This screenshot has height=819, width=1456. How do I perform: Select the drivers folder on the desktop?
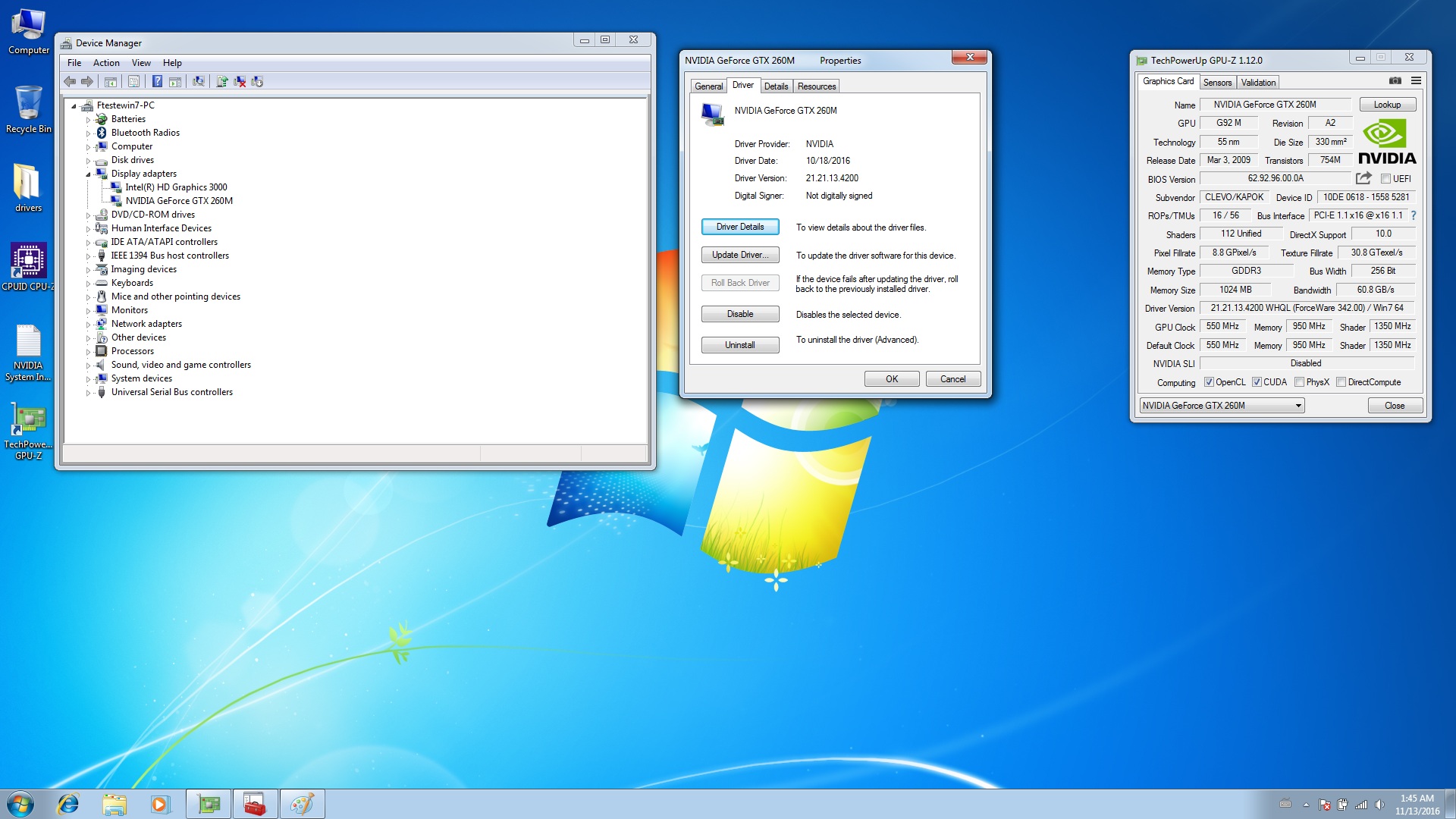tap(28, 188)
